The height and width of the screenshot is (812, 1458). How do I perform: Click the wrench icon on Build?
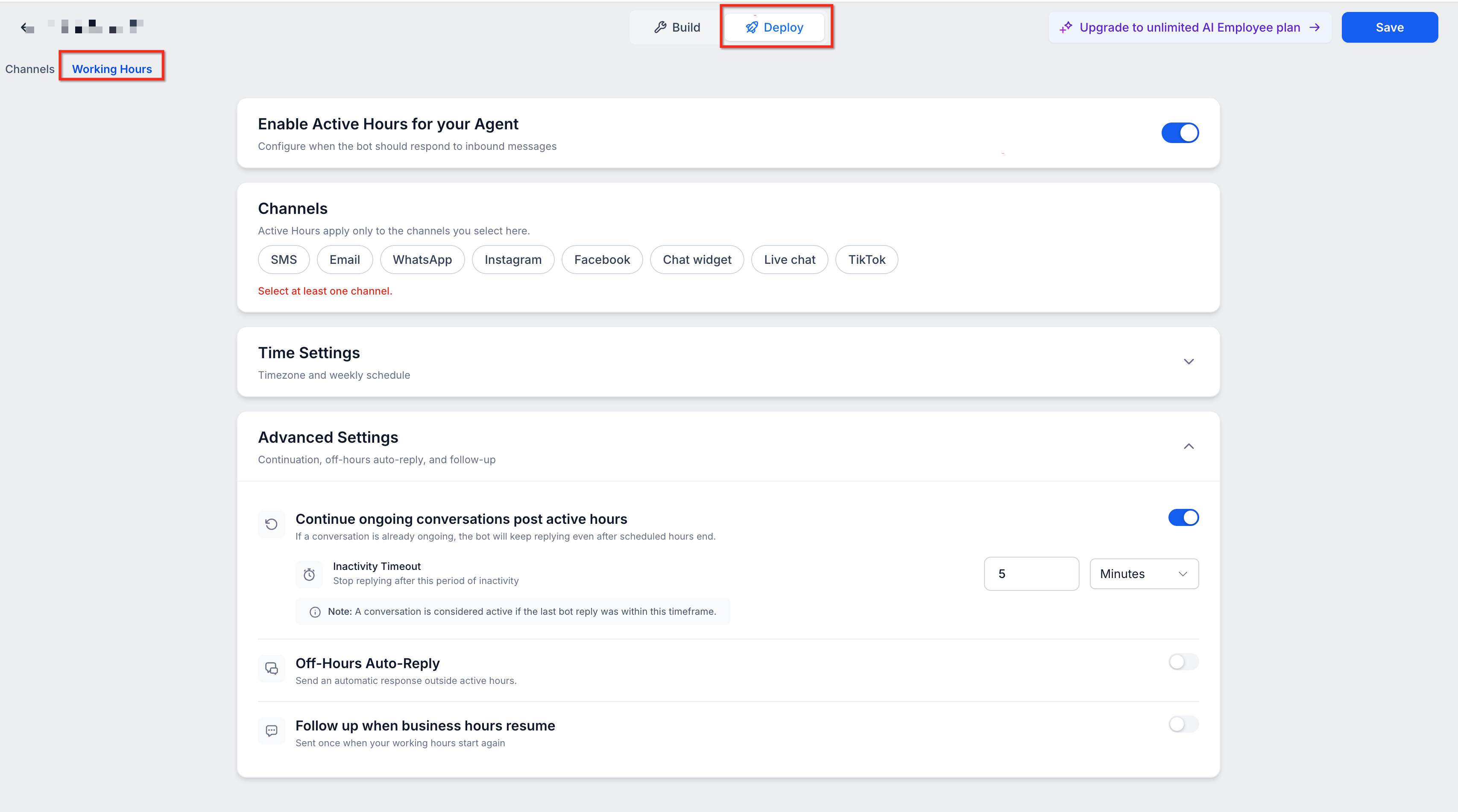point(660,27)
